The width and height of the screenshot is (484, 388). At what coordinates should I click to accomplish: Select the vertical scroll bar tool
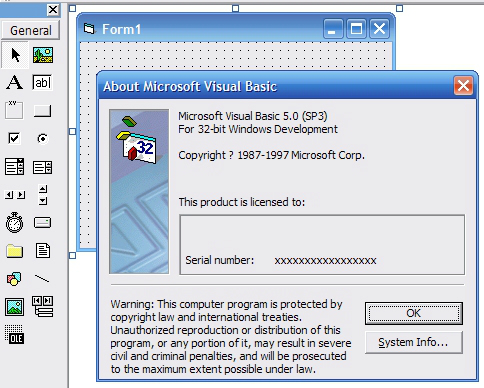(43, 195)
